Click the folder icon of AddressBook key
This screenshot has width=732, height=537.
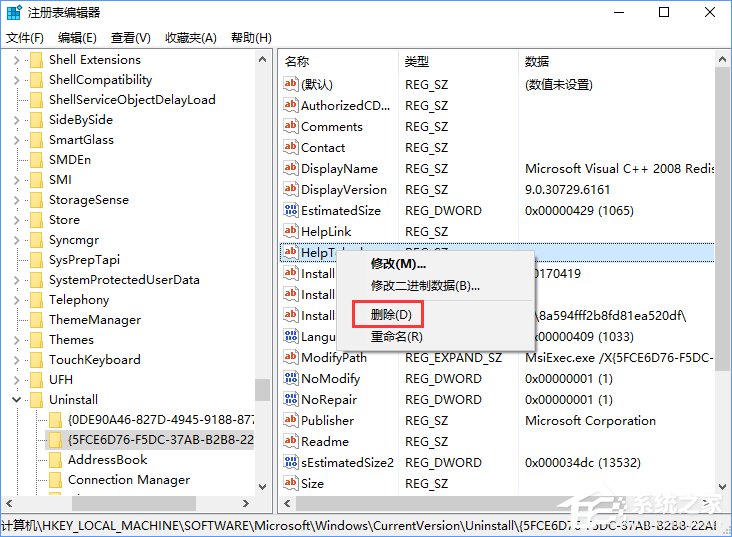(56, 460)
